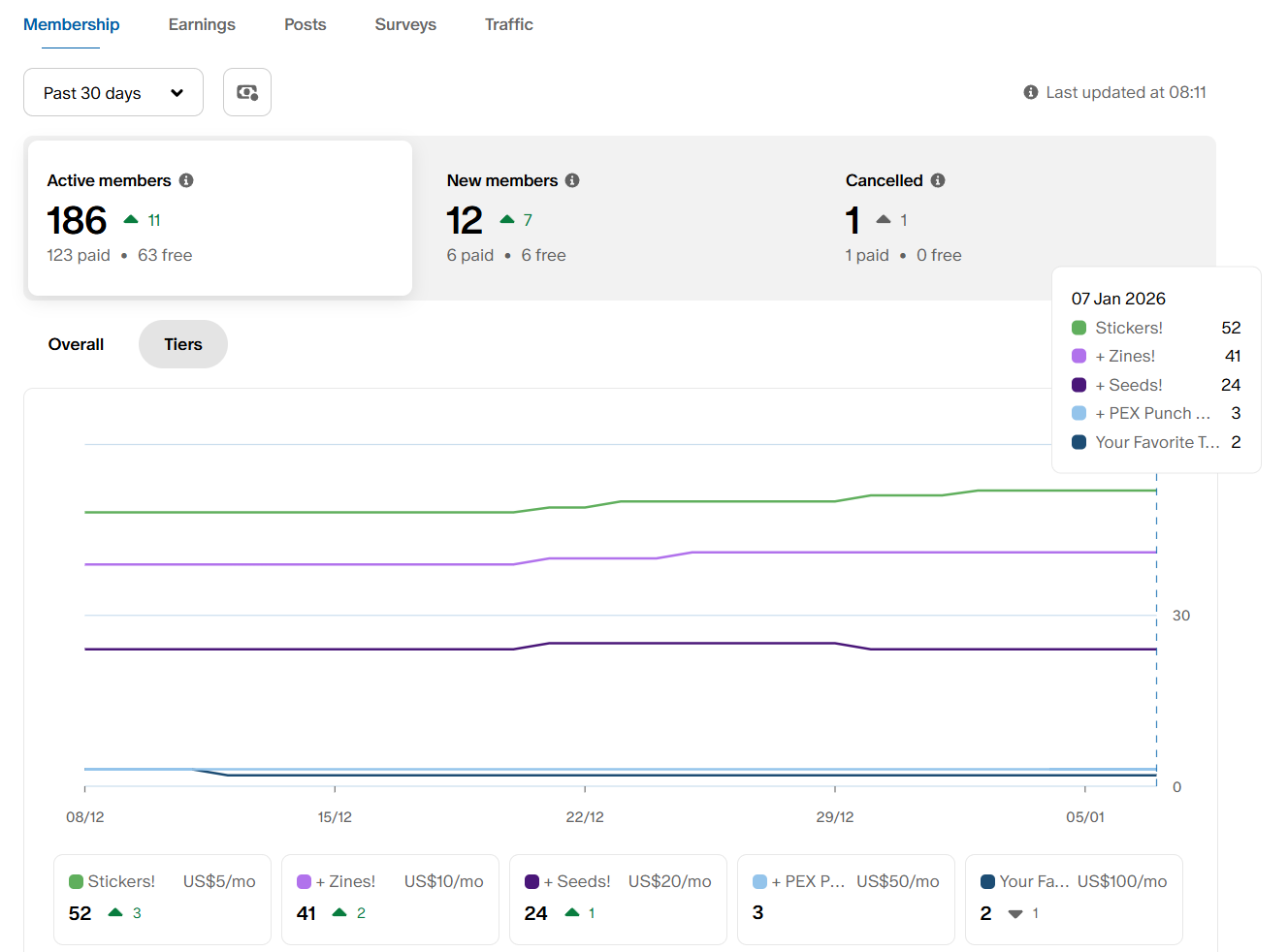Image resolution: width=1288 pixels, height=952 pixels.
Task: Click the up arrow in Stickers! tier card
Action: coord(115,912)
